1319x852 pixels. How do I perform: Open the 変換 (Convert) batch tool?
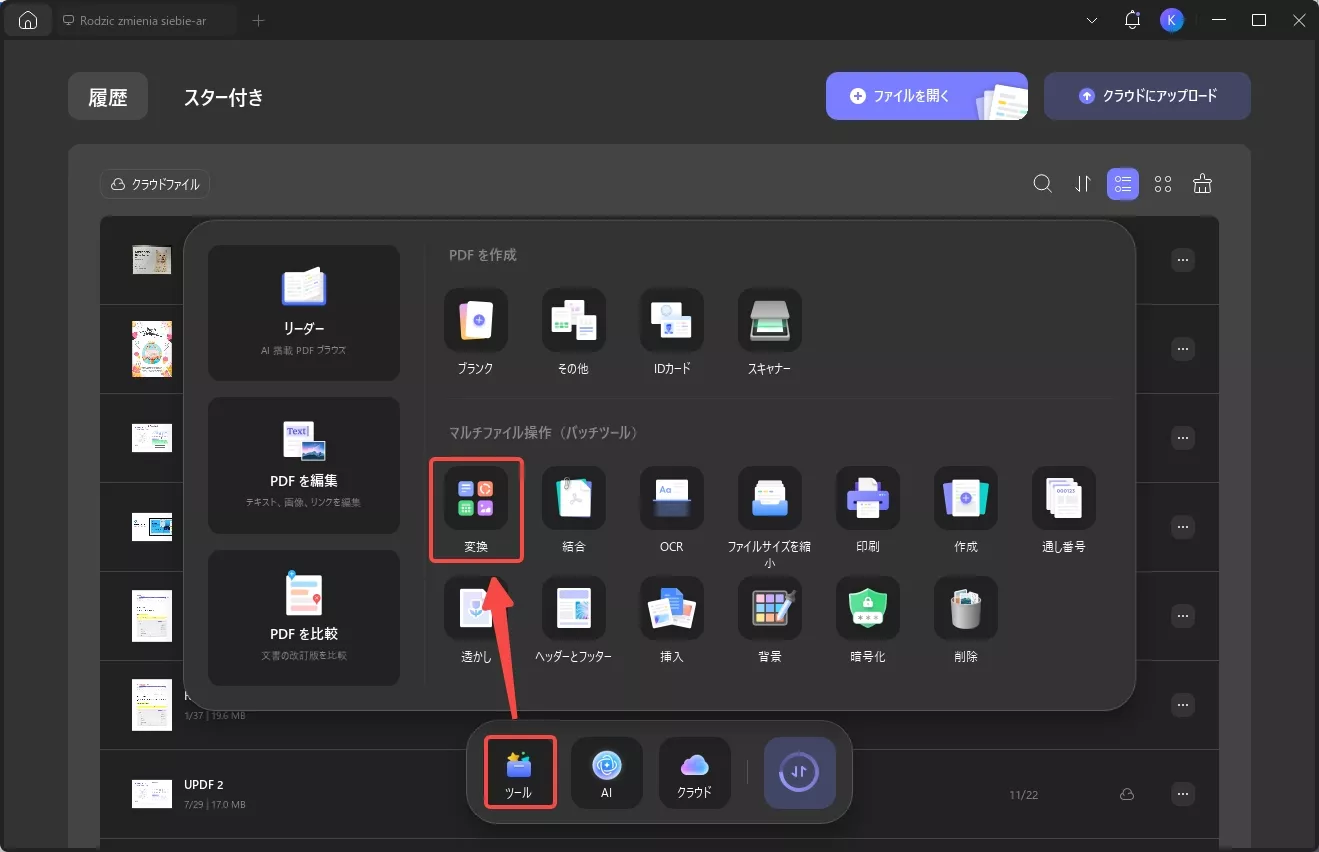point(476,509)
